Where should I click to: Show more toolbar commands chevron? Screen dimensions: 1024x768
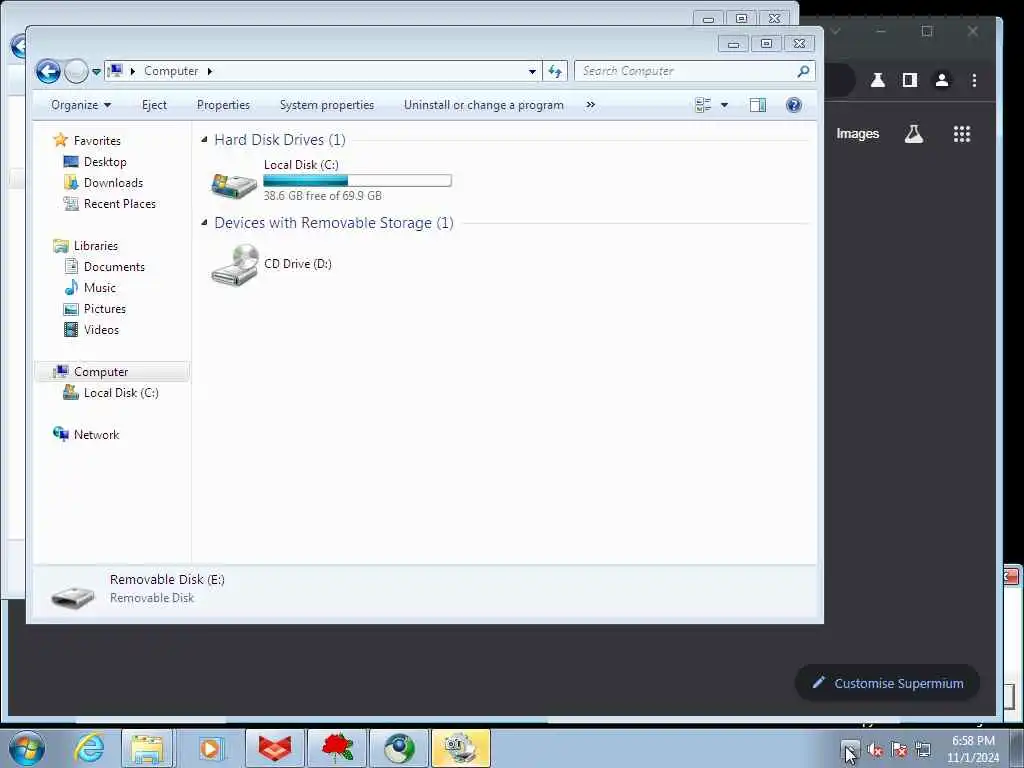590,105
